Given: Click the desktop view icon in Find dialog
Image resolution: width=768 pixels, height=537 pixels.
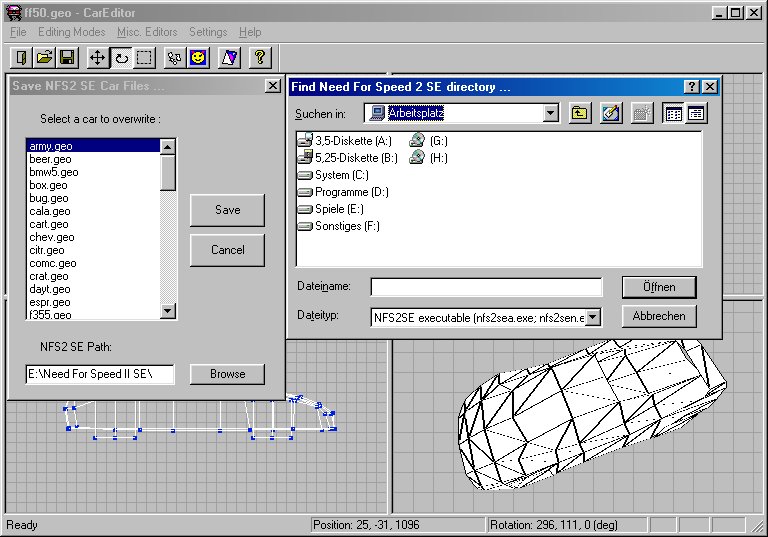Looking at the screenshot, I should (x=611, y=114).
